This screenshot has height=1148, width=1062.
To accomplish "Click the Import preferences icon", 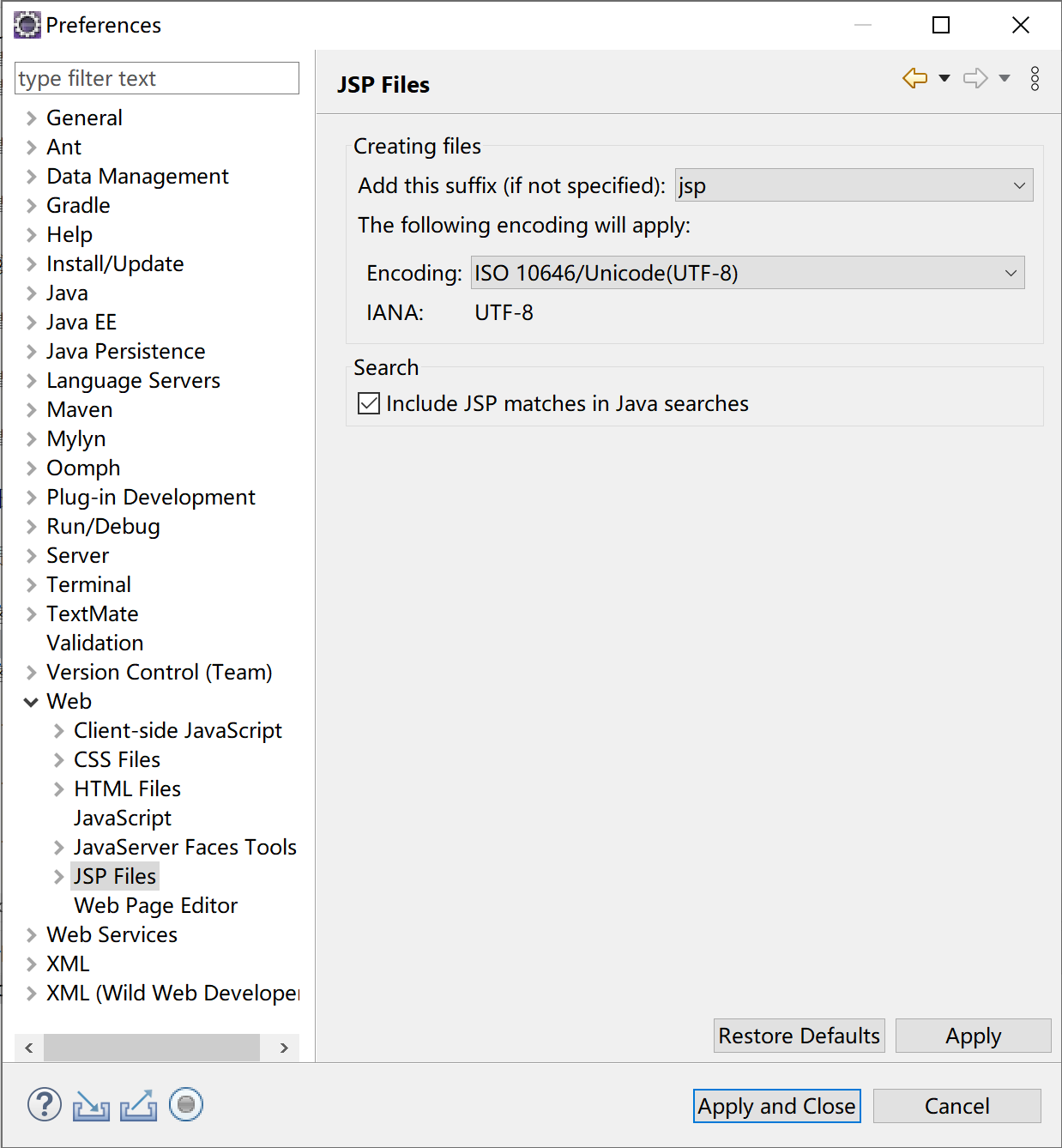I will (x=91, y=1106).
